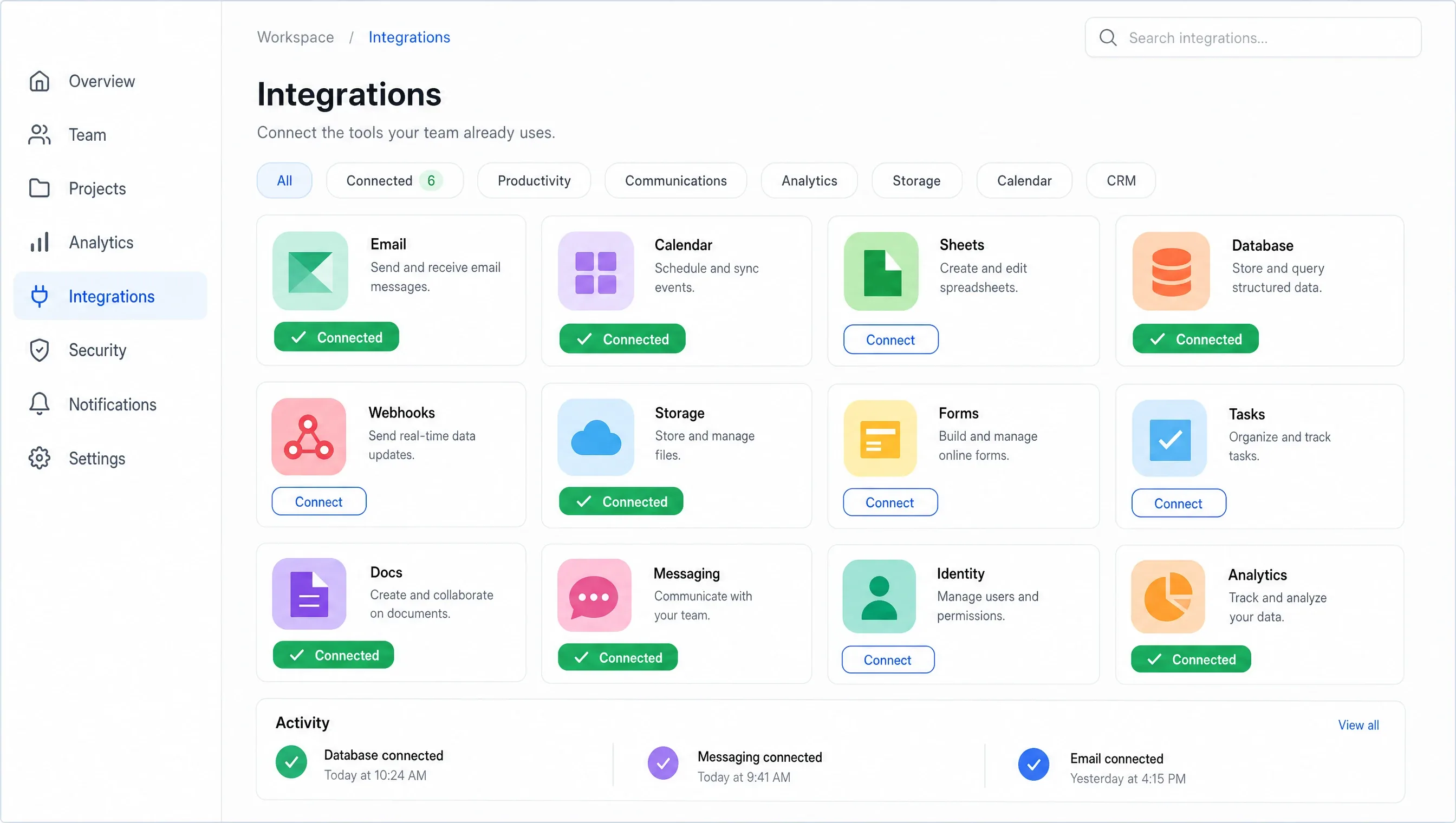
Task: Click Storage's Connected status button
Action: tap(621, 501)
